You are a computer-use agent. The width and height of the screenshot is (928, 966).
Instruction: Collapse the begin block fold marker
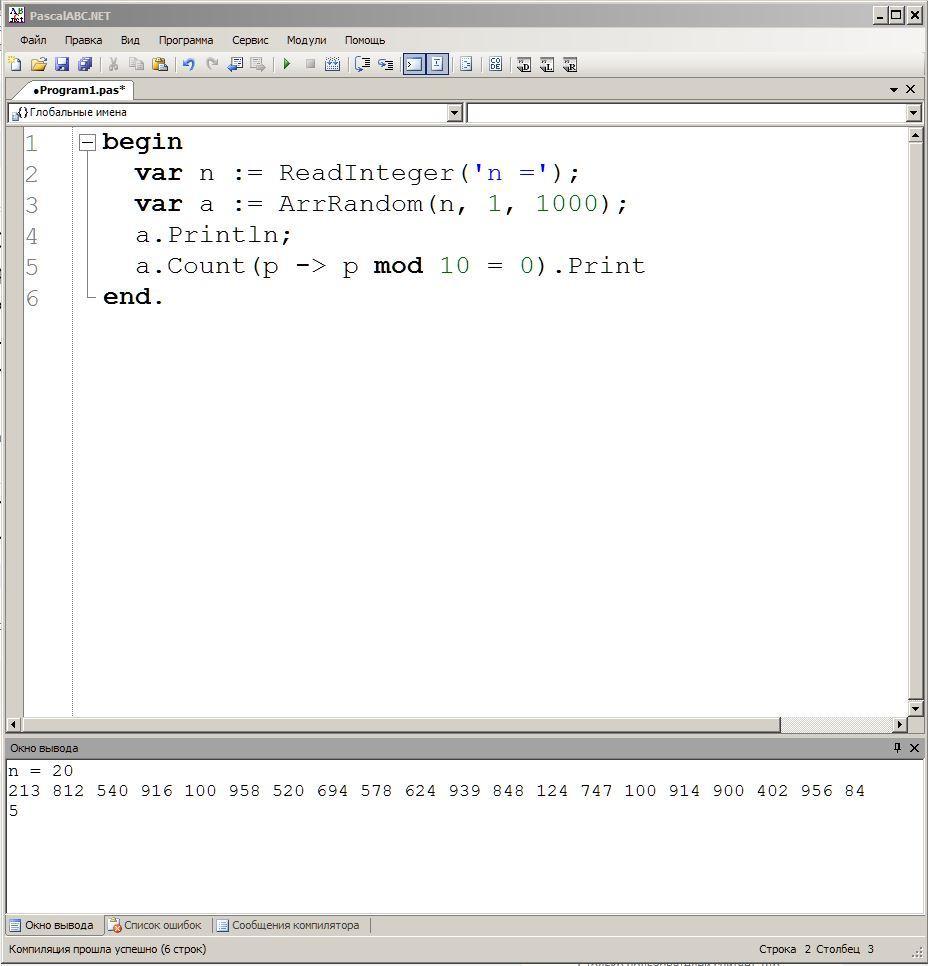tap(88, 143)
